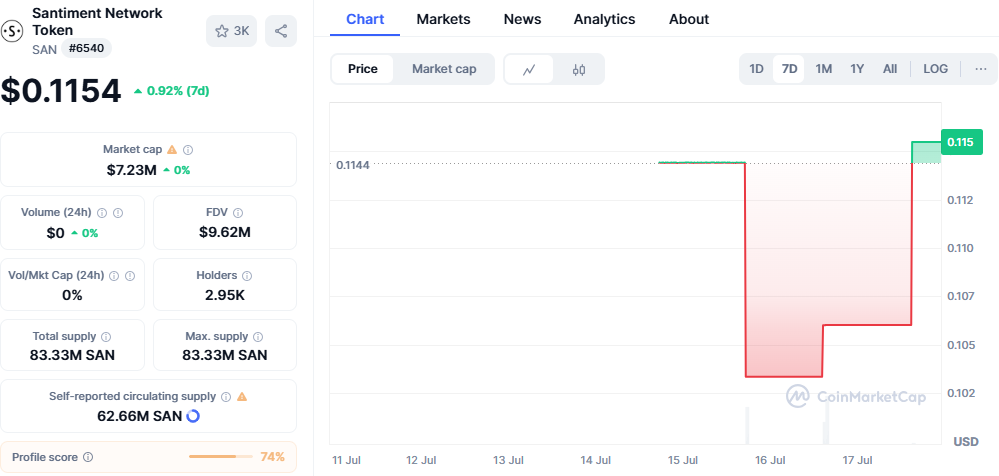The image size is (999, 476).
Task: Click the Santiment Network Token title
Action: tap(97, 22)
